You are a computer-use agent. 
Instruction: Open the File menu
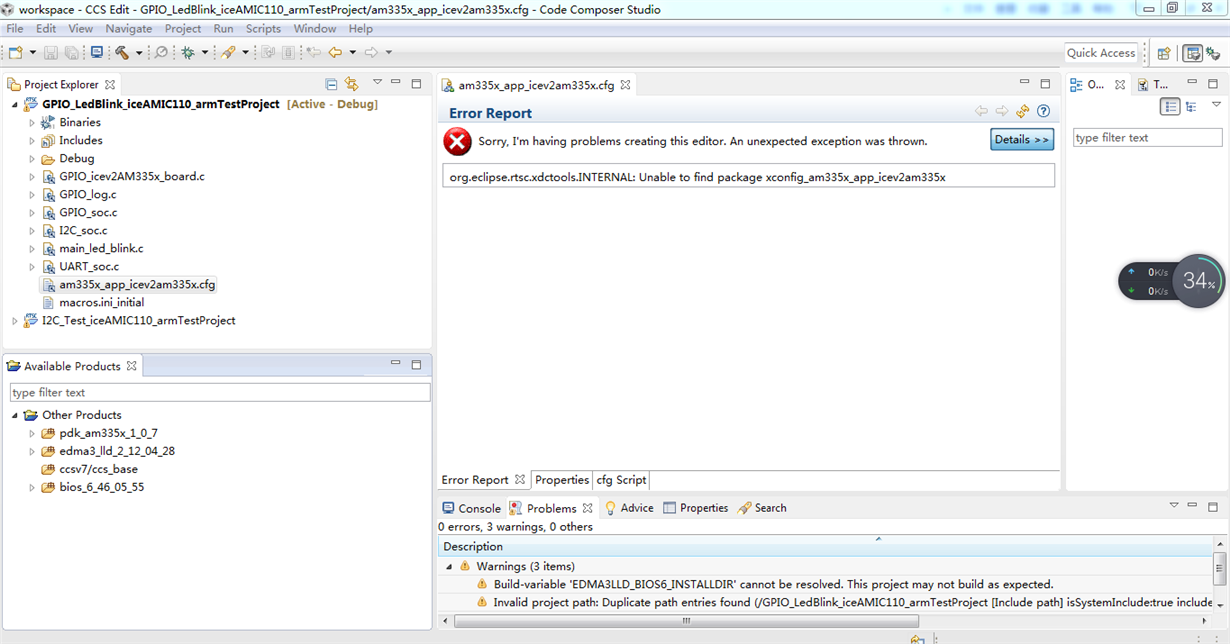tap(15, 29)
